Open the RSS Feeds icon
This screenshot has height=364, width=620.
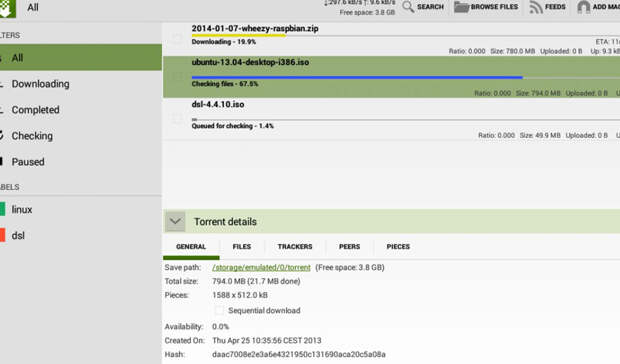coord(536,7)
